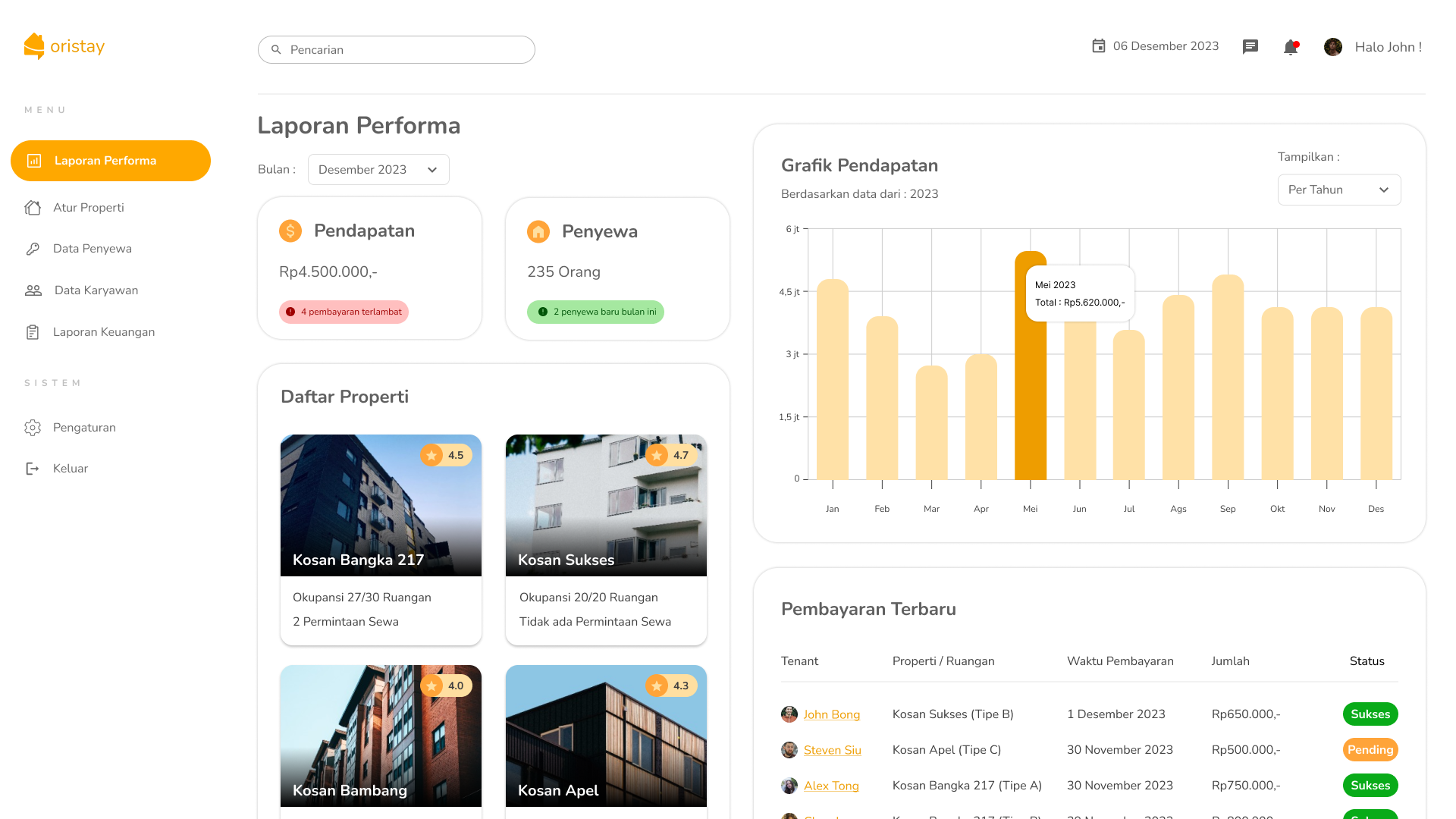Click 'Halo John !' greeting text
This screenshot has width=1456, height=819.
pos(1389,47)
